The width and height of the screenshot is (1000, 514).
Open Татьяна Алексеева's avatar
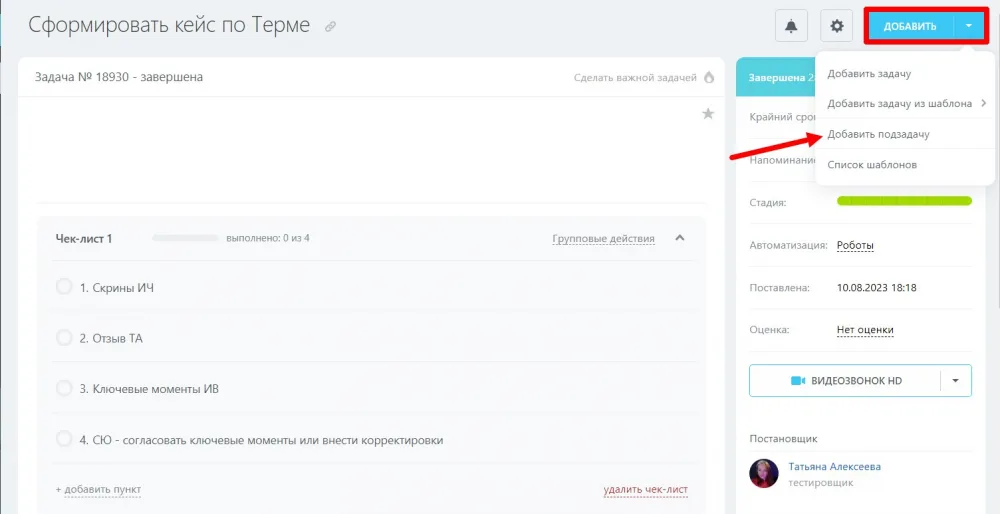pyautogui.click(x=764, y=474)
